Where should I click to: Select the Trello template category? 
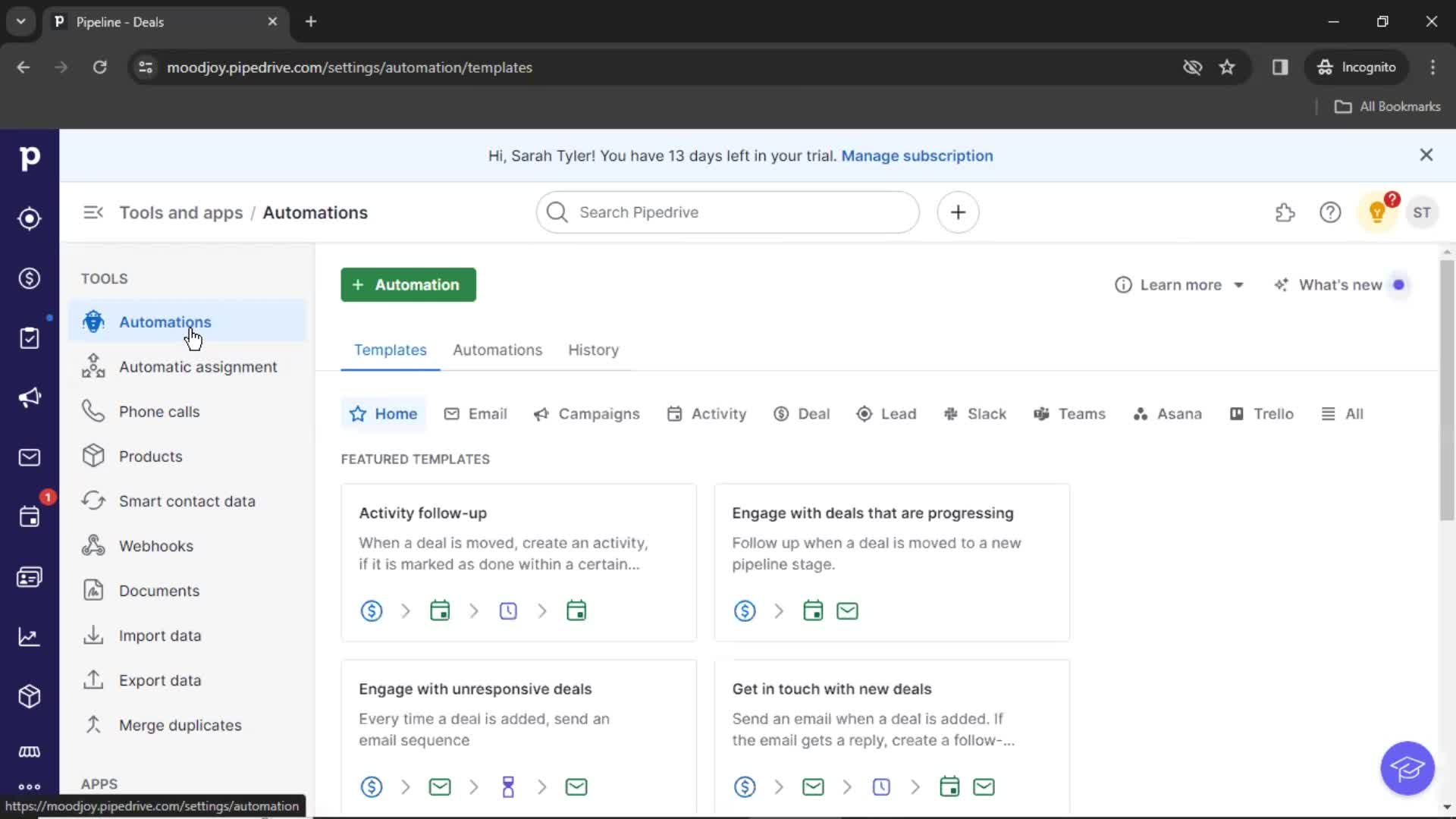1262,414
